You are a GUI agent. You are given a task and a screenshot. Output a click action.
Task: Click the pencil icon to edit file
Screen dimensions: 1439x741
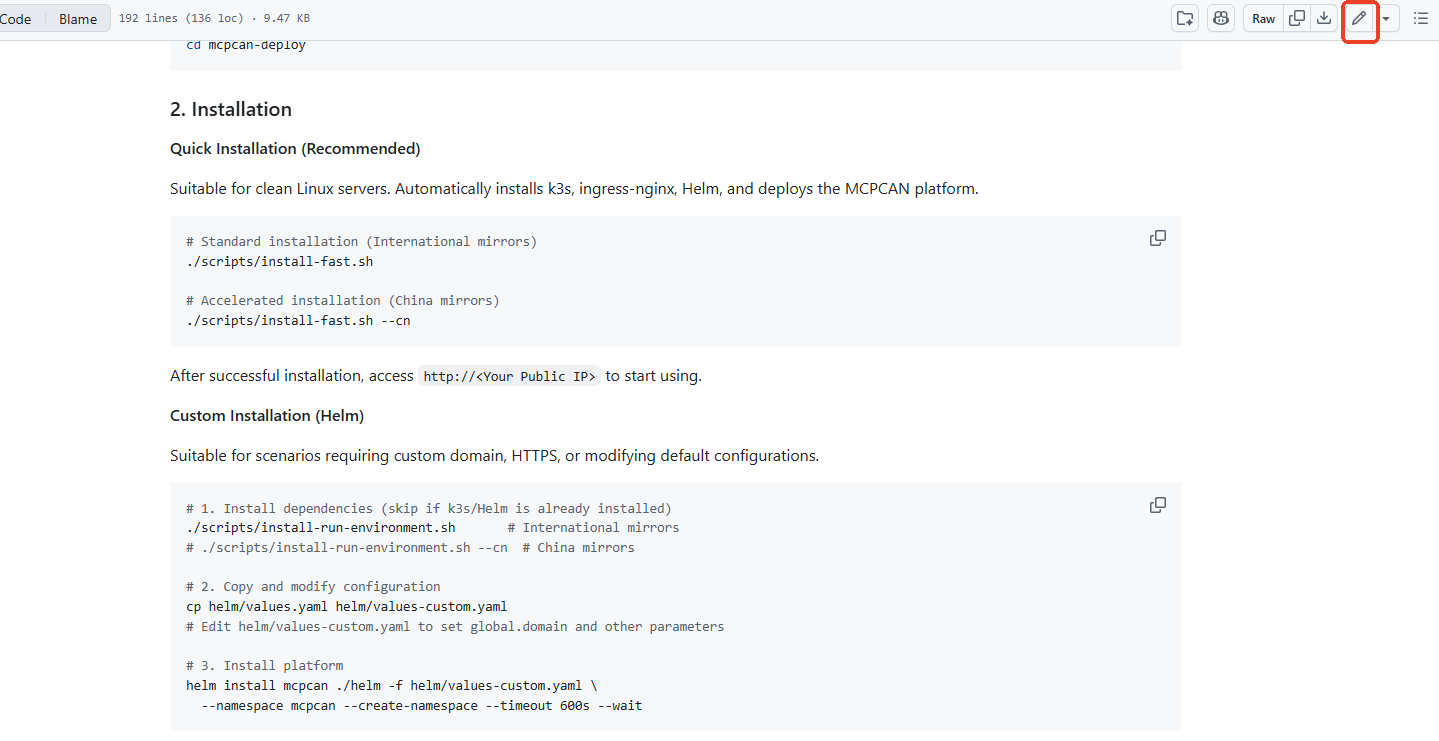[x=1358, y=19]
